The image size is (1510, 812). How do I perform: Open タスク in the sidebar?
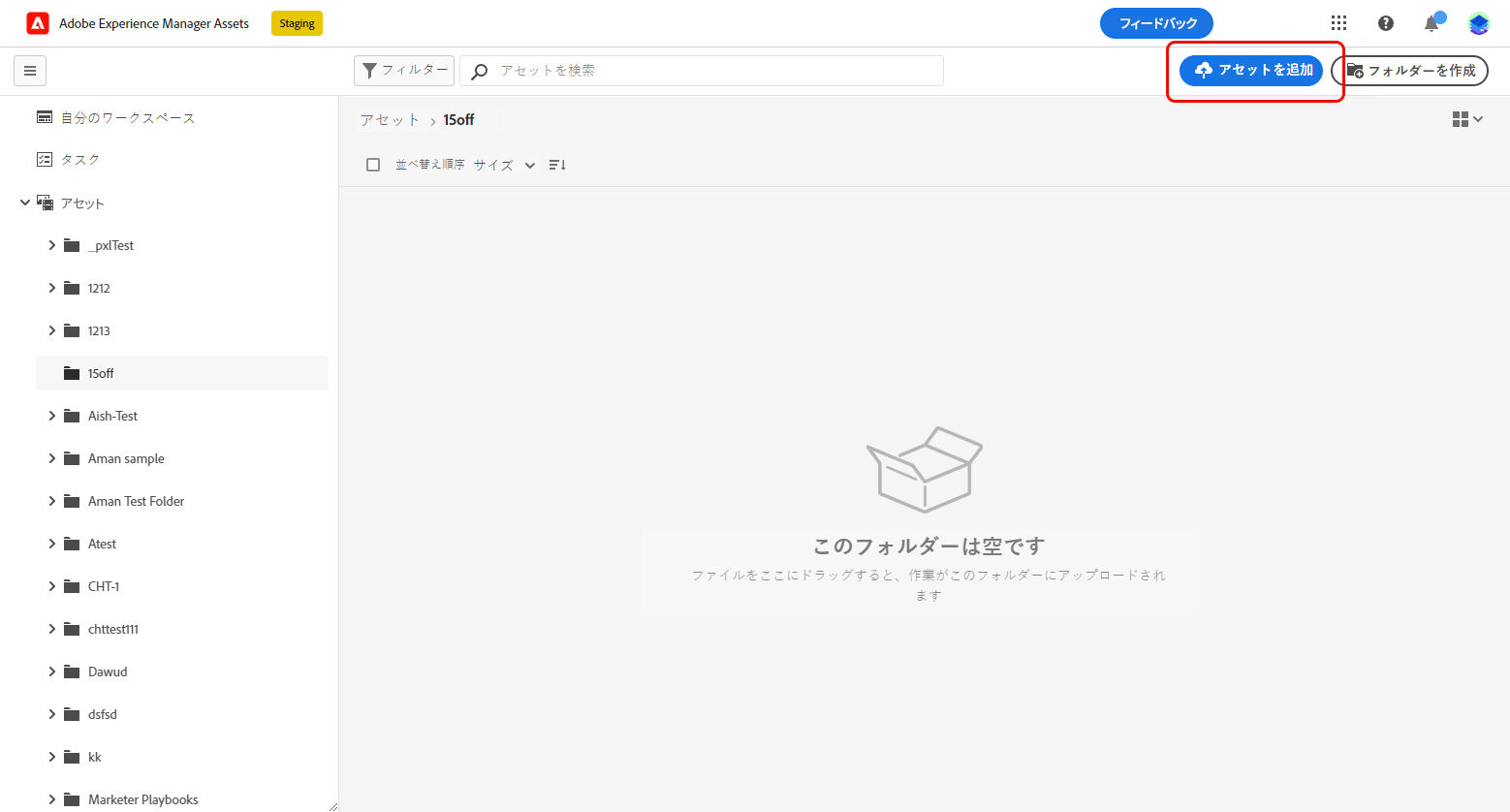coord(80,159)
